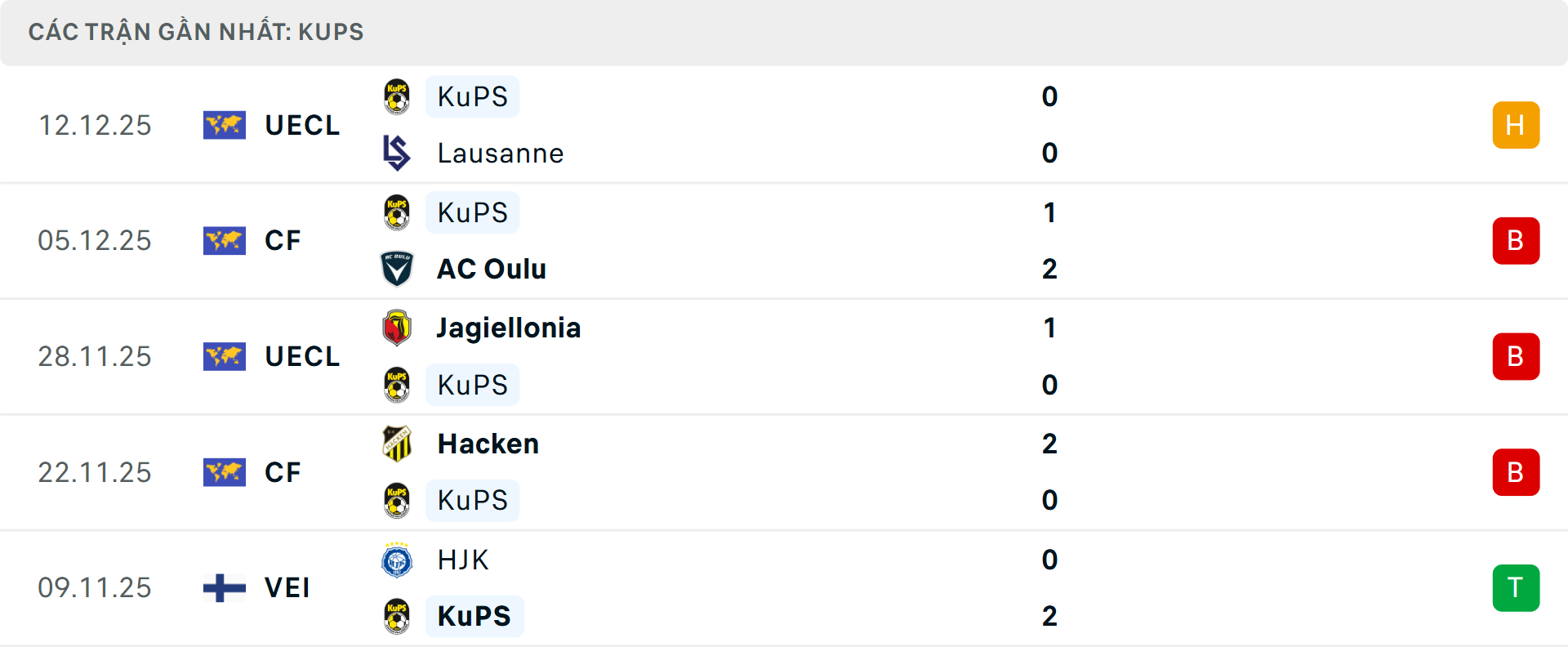Select the Jagiellonia team name
1568x647 pixels.
508,328
